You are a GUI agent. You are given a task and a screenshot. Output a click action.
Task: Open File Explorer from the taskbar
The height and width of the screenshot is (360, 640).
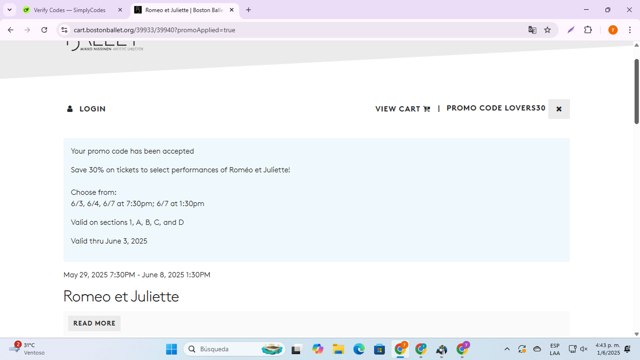(338, 349)
